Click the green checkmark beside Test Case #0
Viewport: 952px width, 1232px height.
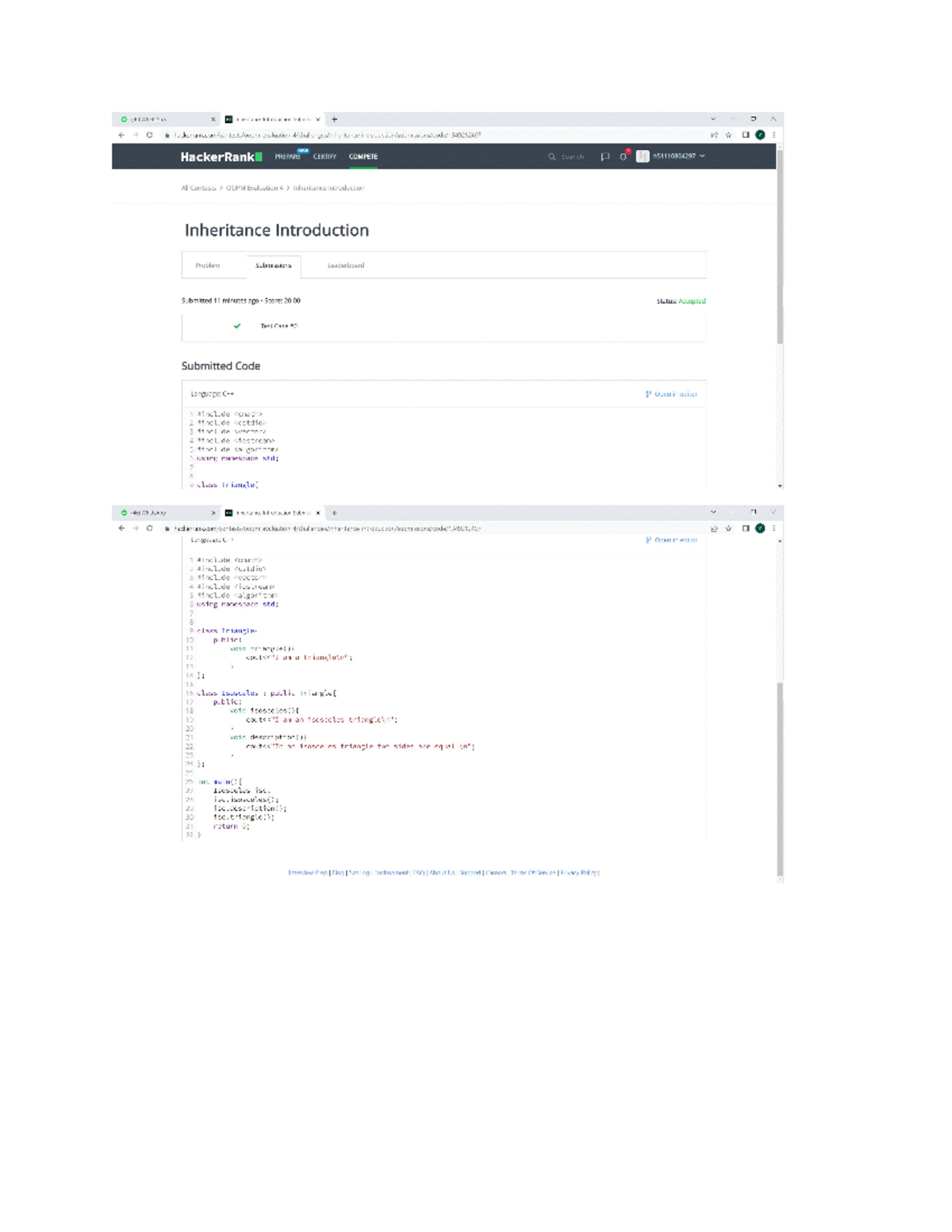[x=237, y=325]
